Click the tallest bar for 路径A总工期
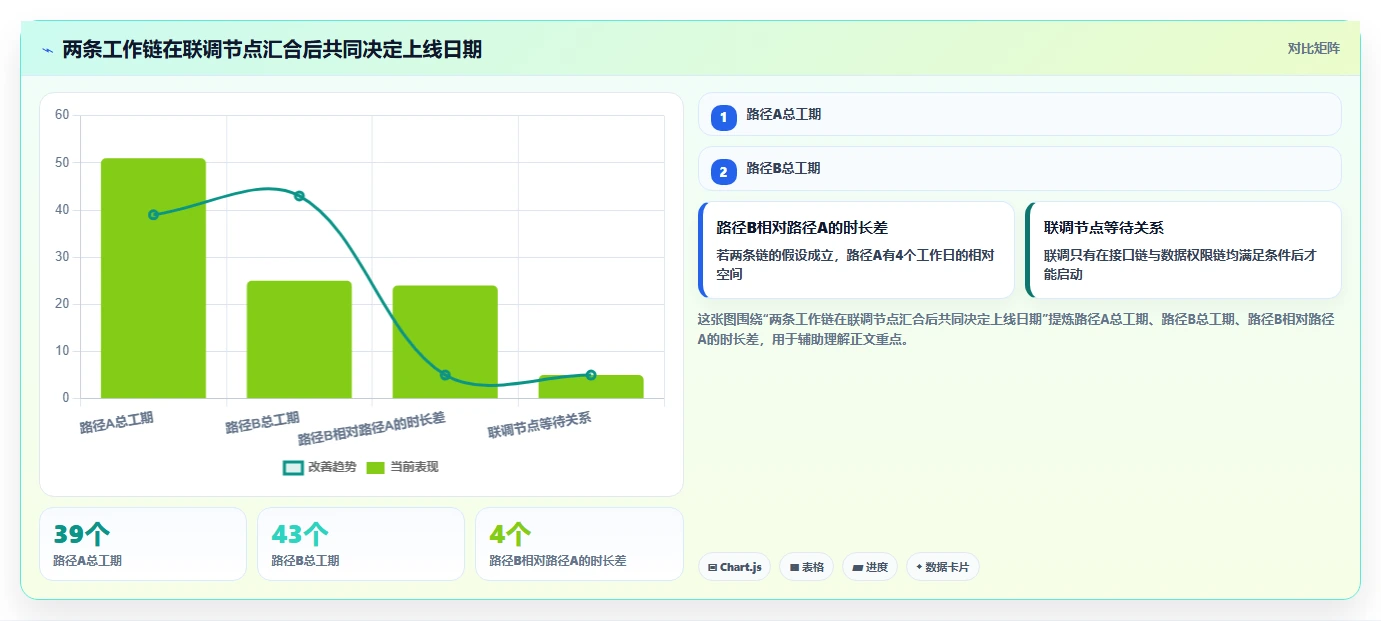The height and width of the screenshot is (621, 1381). [x=153, y=278]
